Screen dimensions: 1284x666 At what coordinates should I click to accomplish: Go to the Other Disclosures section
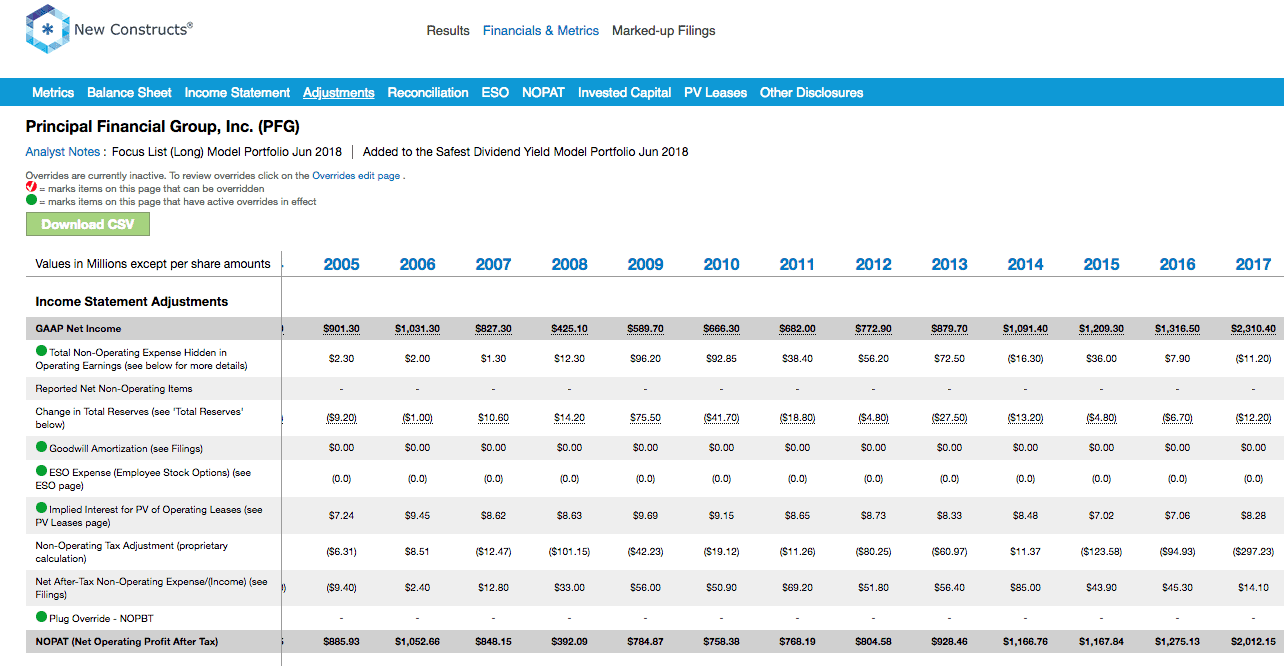811,92
